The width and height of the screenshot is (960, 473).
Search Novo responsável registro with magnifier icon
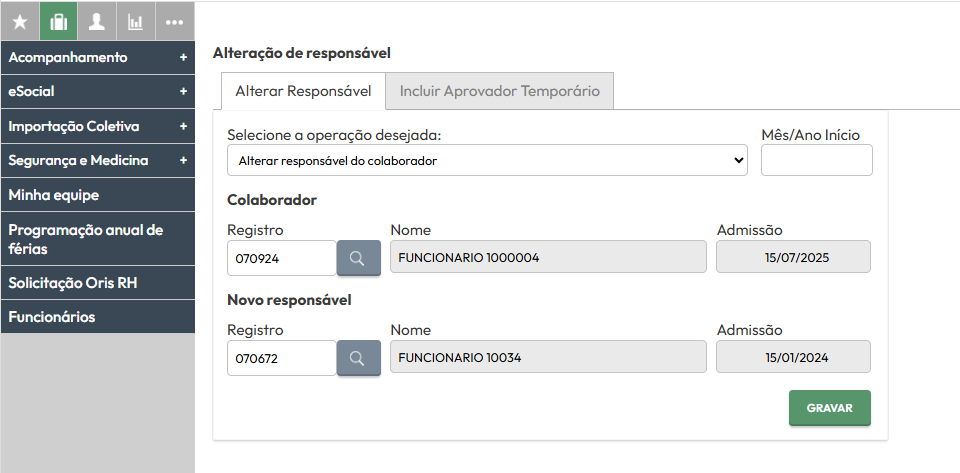click(358, 358)
